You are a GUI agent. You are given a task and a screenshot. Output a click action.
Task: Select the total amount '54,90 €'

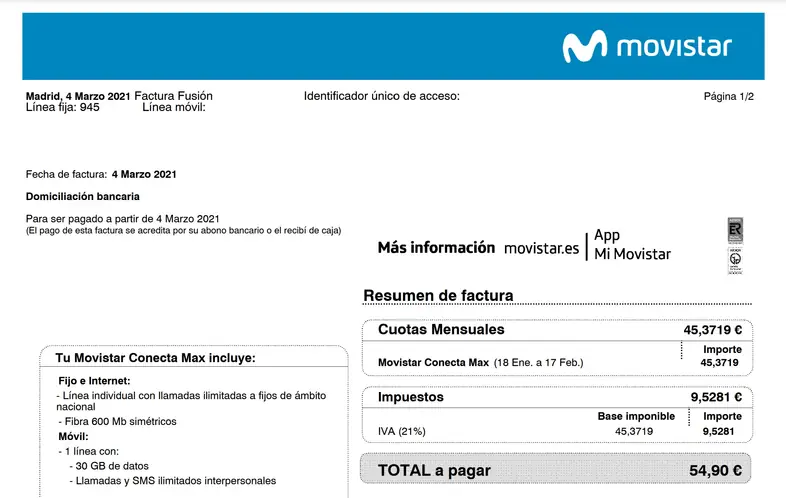tap(715, 470)
